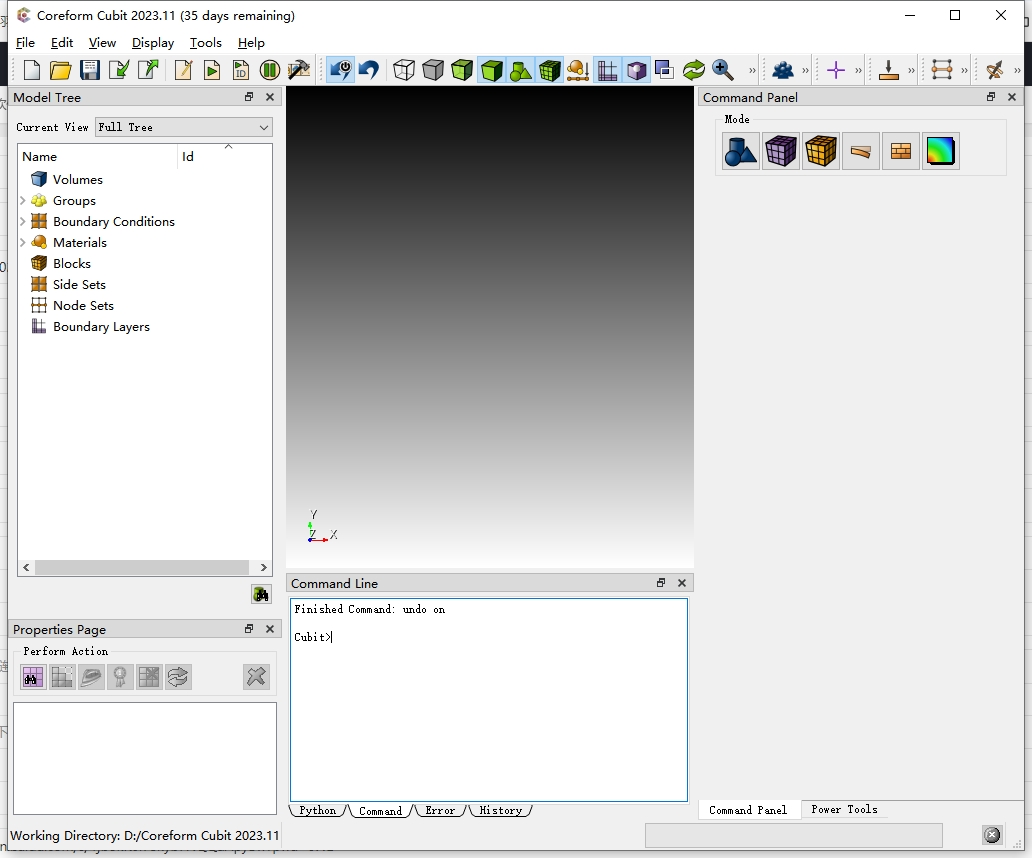Open the Display menu
The height and width of the screenshot is (858, 1032).
[153, 43]
